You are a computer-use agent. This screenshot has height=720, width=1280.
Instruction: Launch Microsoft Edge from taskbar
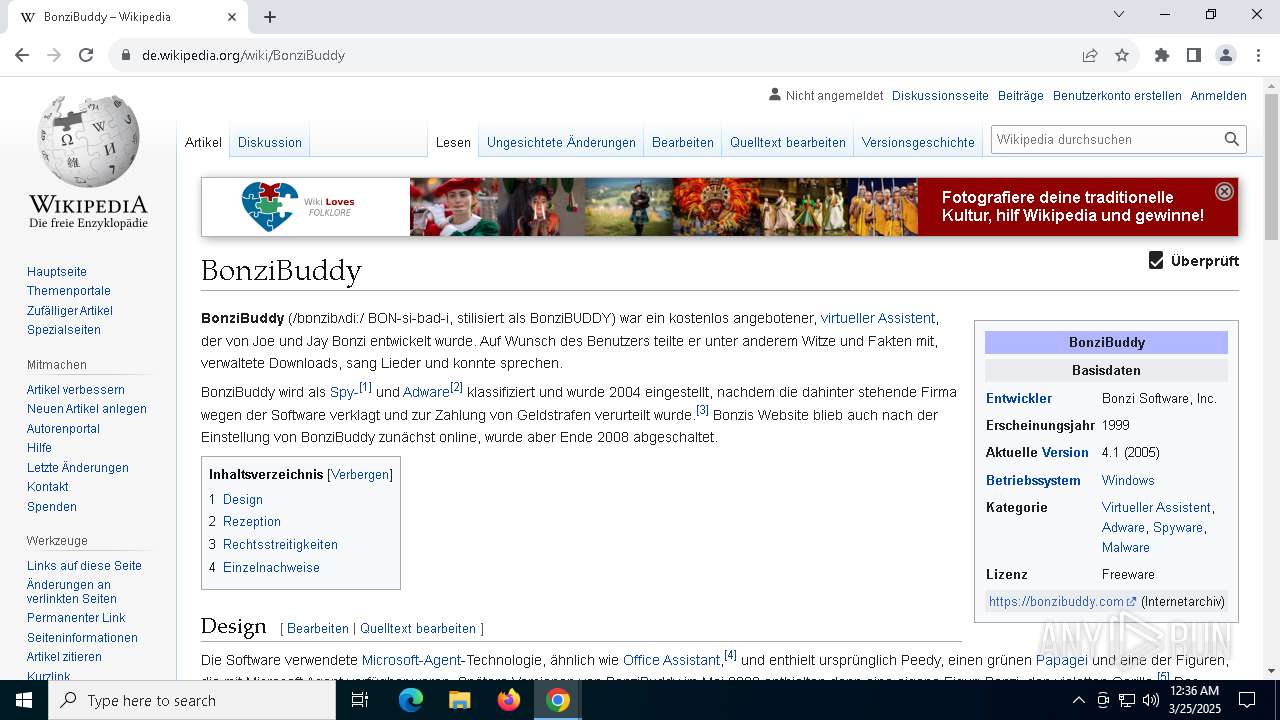click(411, 700)
